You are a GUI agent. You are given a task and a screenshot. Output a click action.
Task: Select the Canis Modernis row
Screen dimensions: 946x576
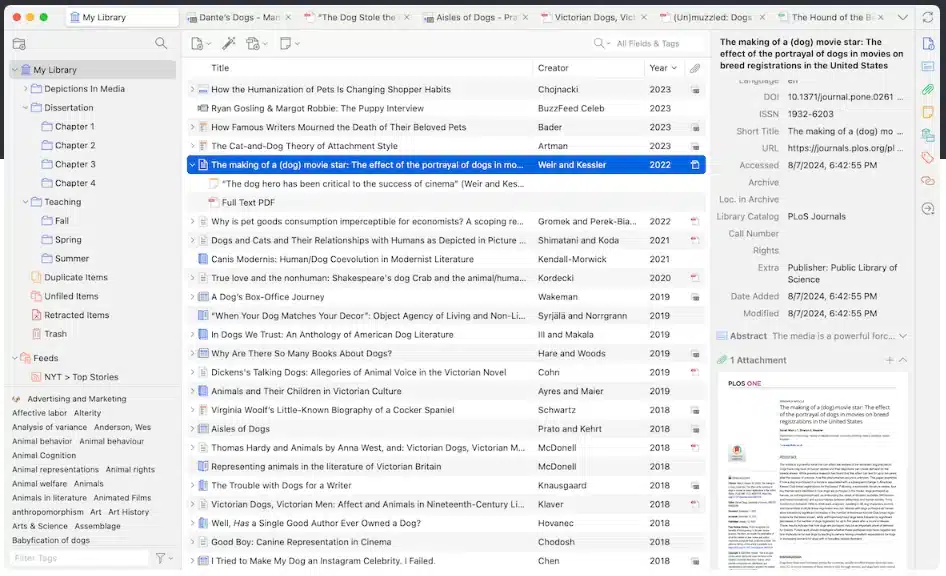click(x=446, y=259)
